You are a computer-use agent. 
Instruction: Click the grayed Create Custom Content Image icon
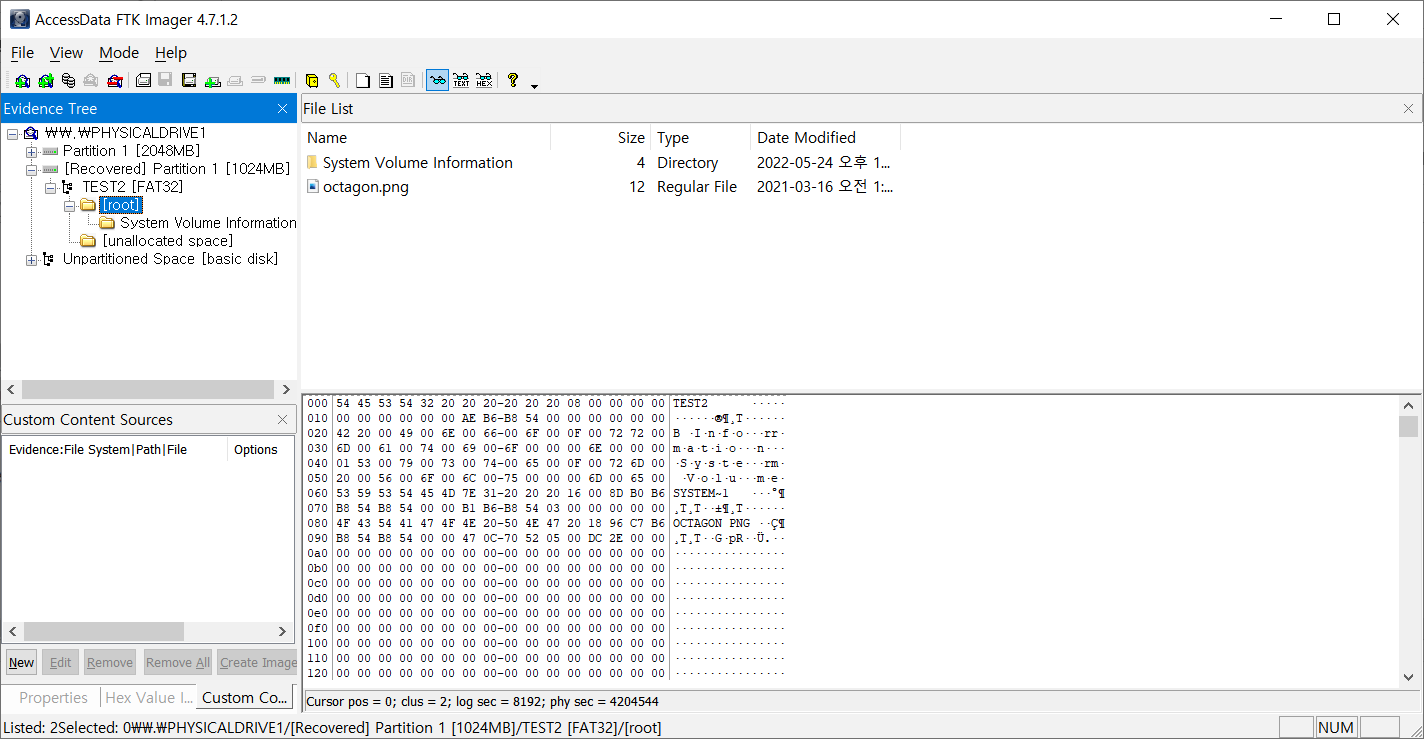(x=235, y=80)
